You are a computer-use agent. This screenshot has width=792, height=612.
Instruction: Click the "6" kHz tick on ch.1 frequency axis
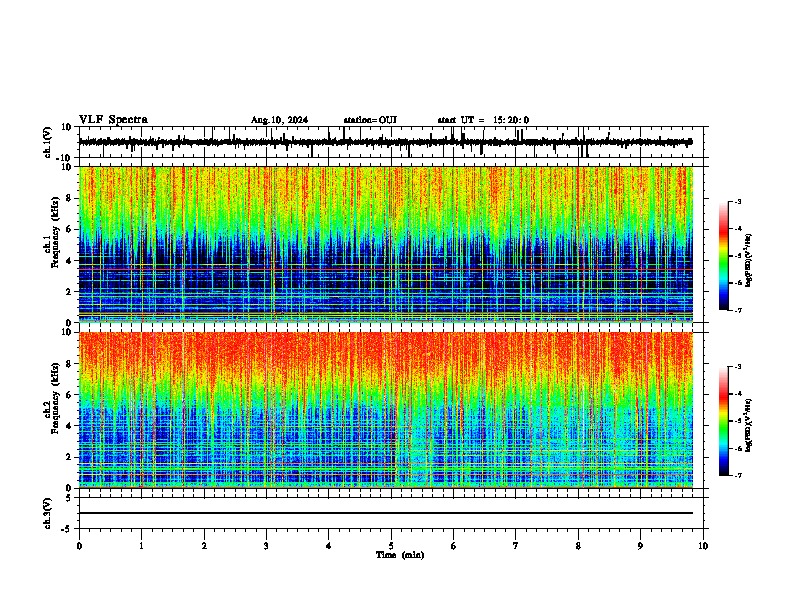tap(70, 229)
